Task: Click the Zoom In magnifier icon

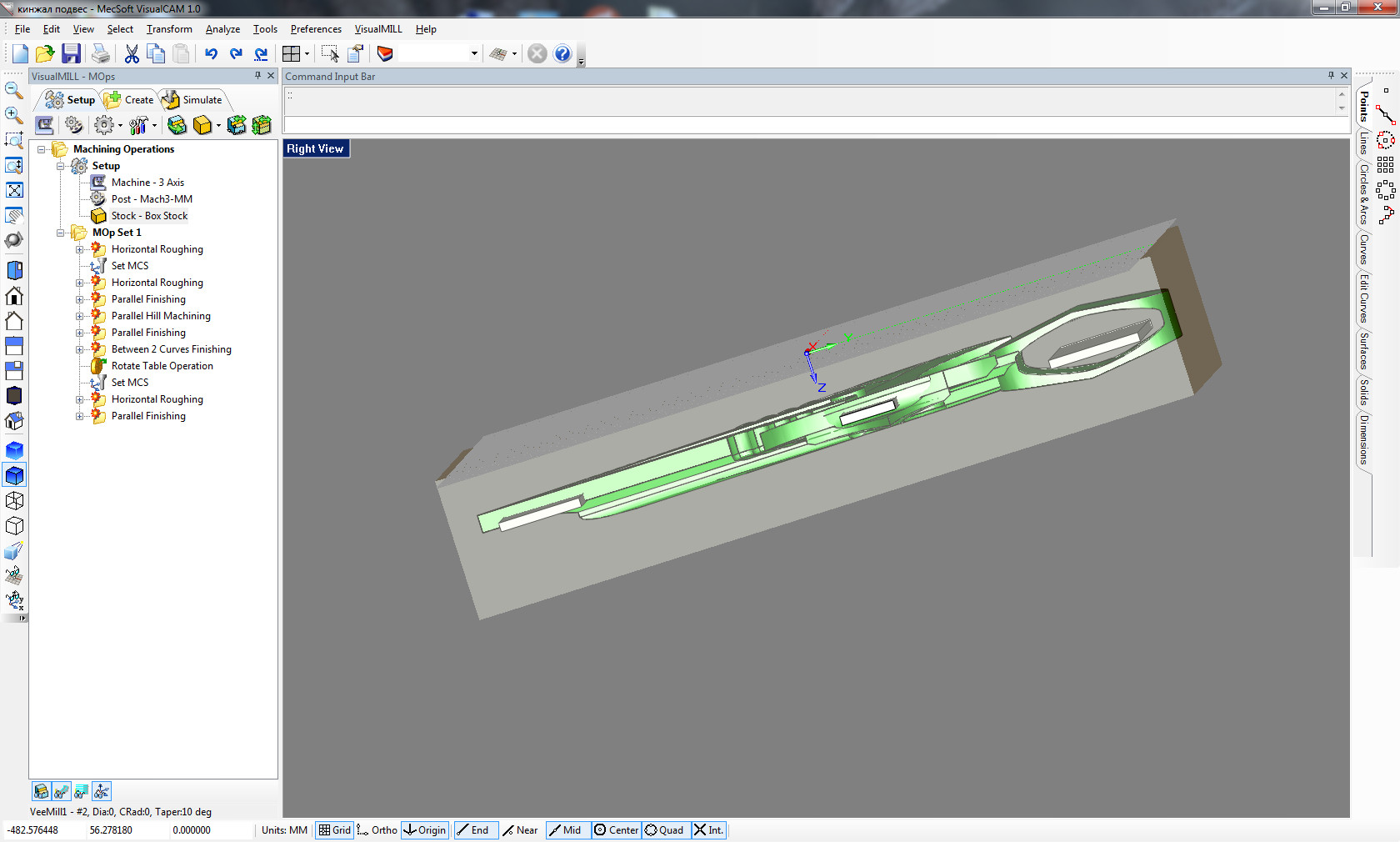Action: (14, 115)
